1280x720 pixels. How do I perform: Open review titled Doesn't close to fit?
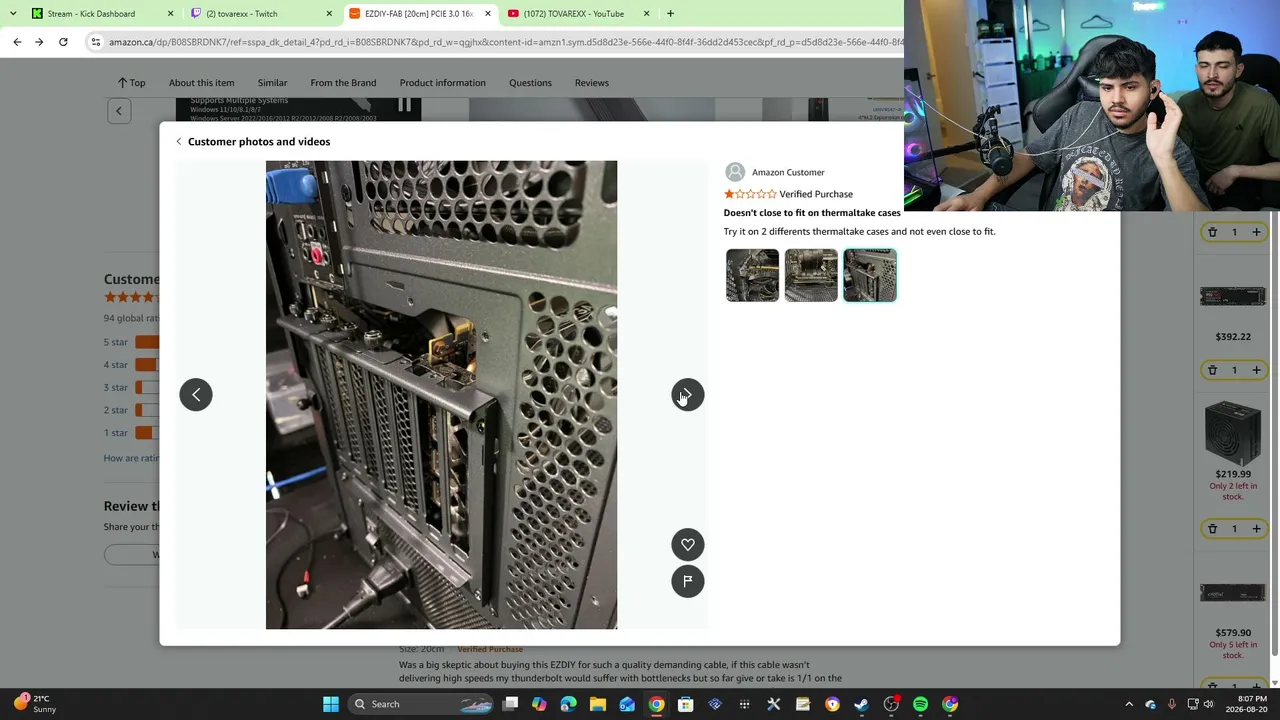[812, 213]
